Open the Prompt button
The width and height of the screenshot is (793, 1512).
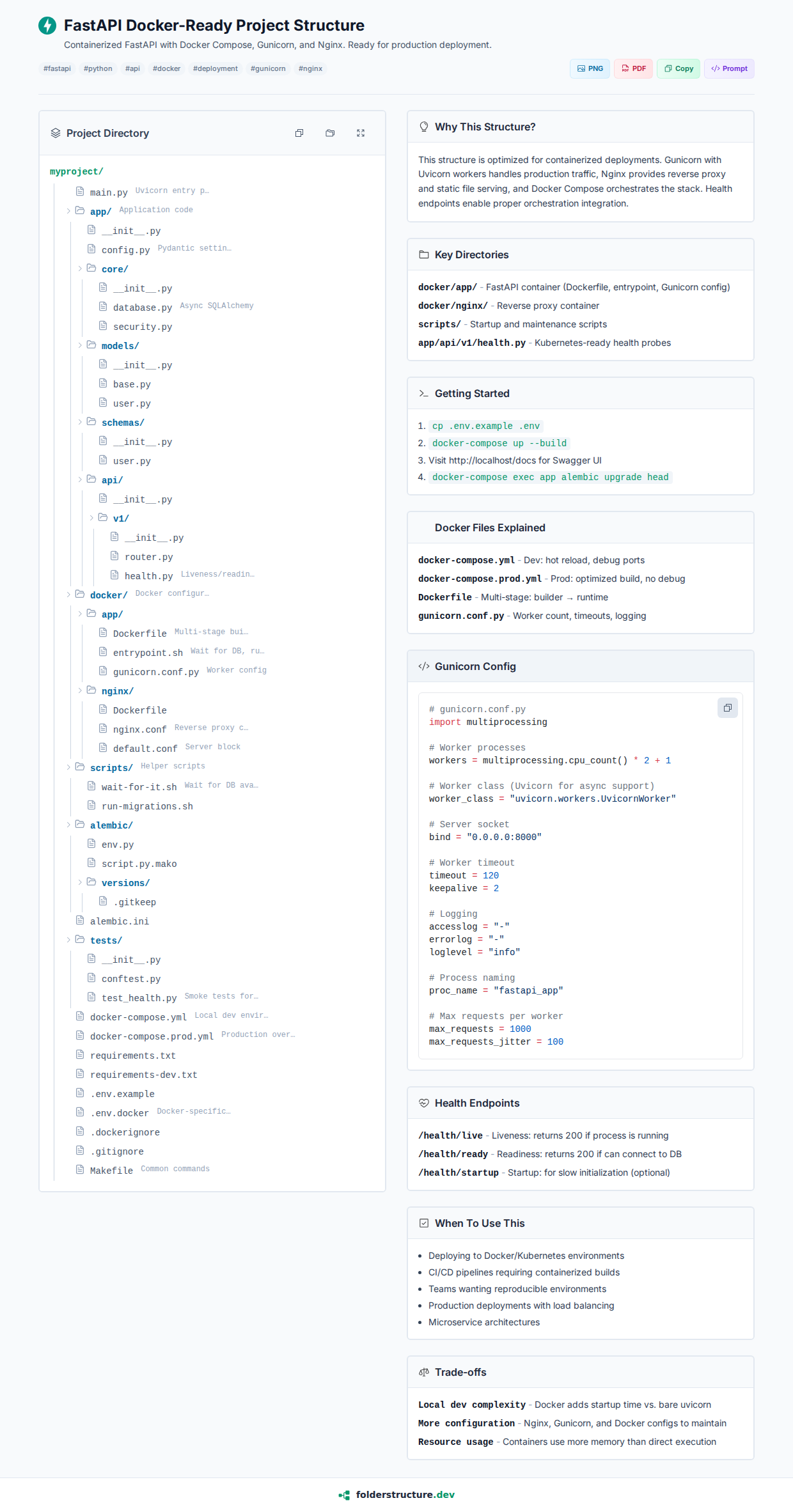(729, 68)
